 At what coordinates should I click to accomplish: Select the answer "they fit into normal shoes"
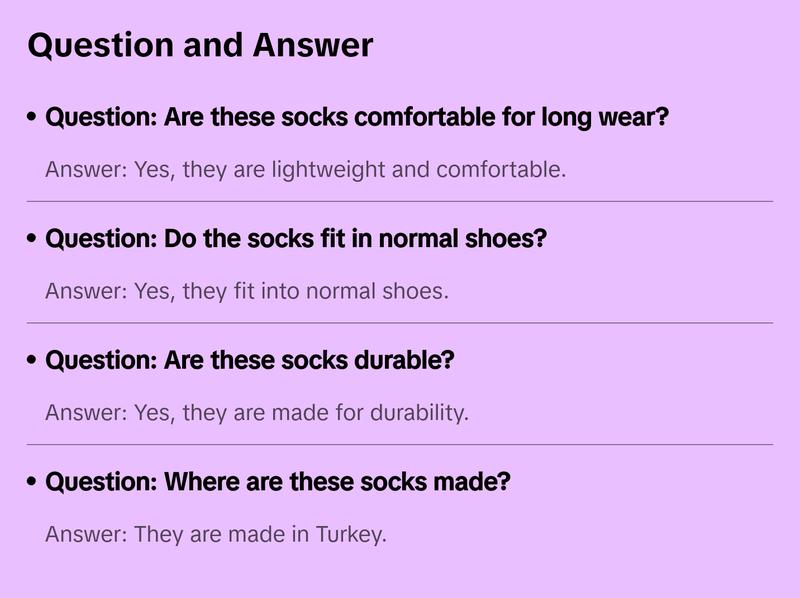[x=247, y=291]
